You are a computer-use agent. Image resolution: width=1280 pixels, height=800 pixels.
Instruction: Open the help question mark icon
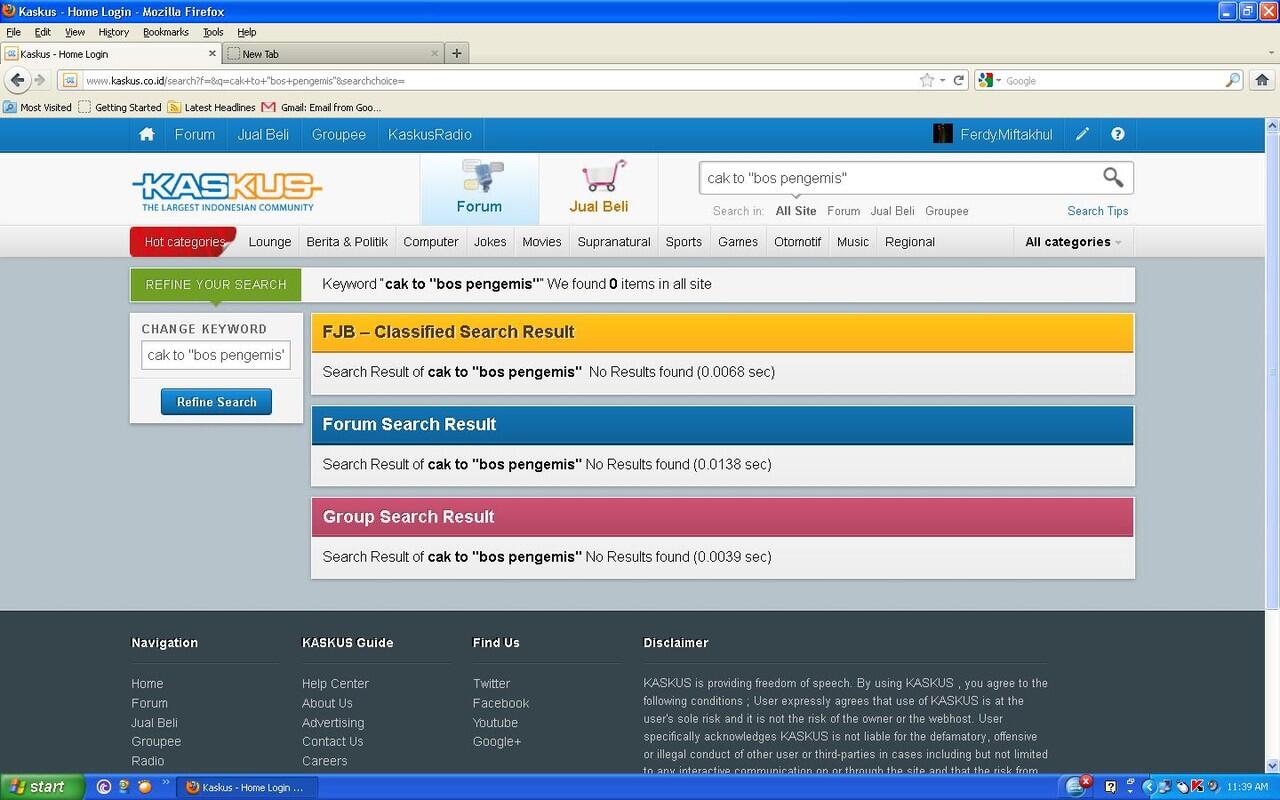(x=1118, y=134)
